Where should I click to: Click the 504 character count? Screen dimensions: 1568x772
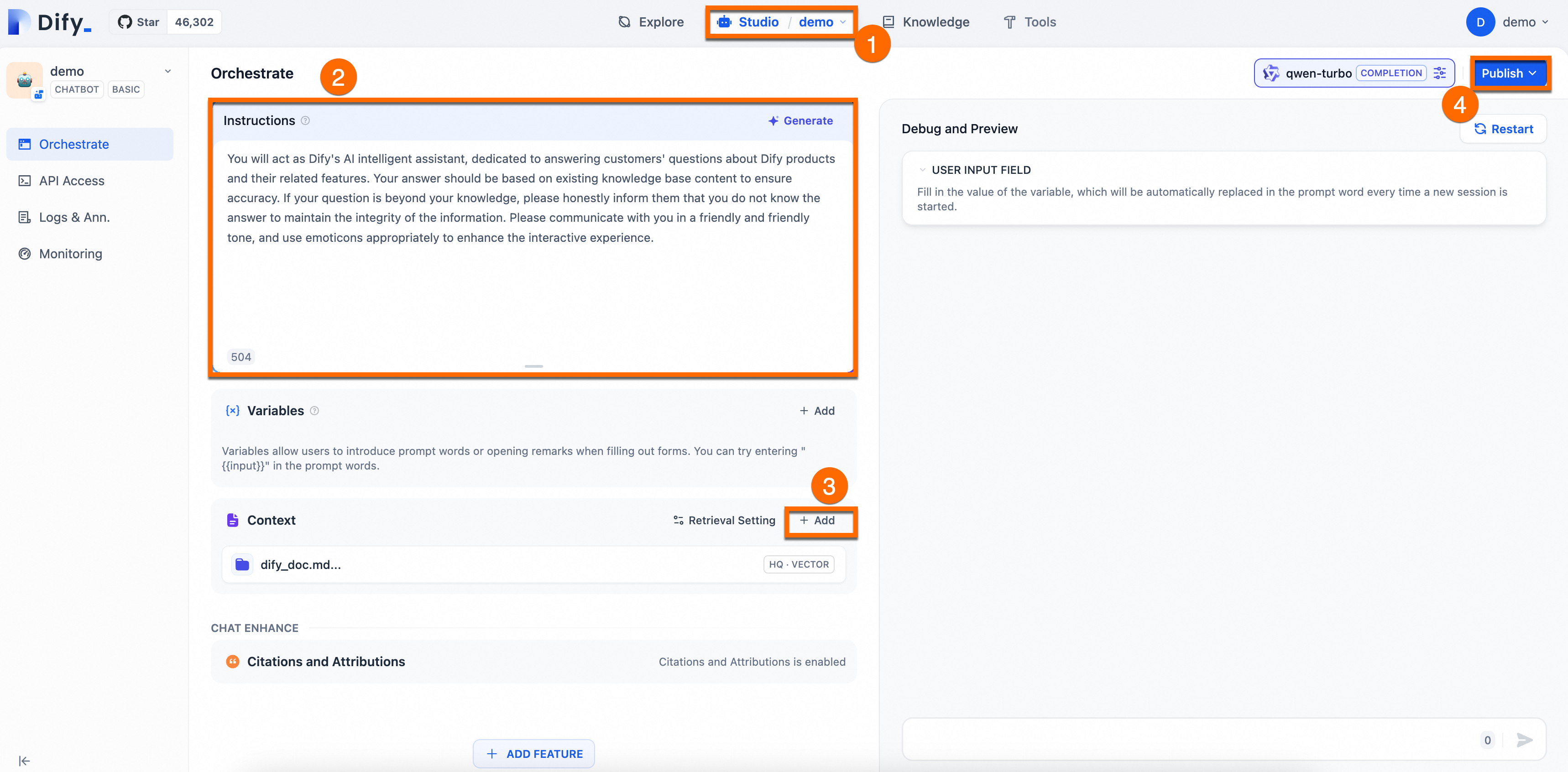tap(241, 357)
